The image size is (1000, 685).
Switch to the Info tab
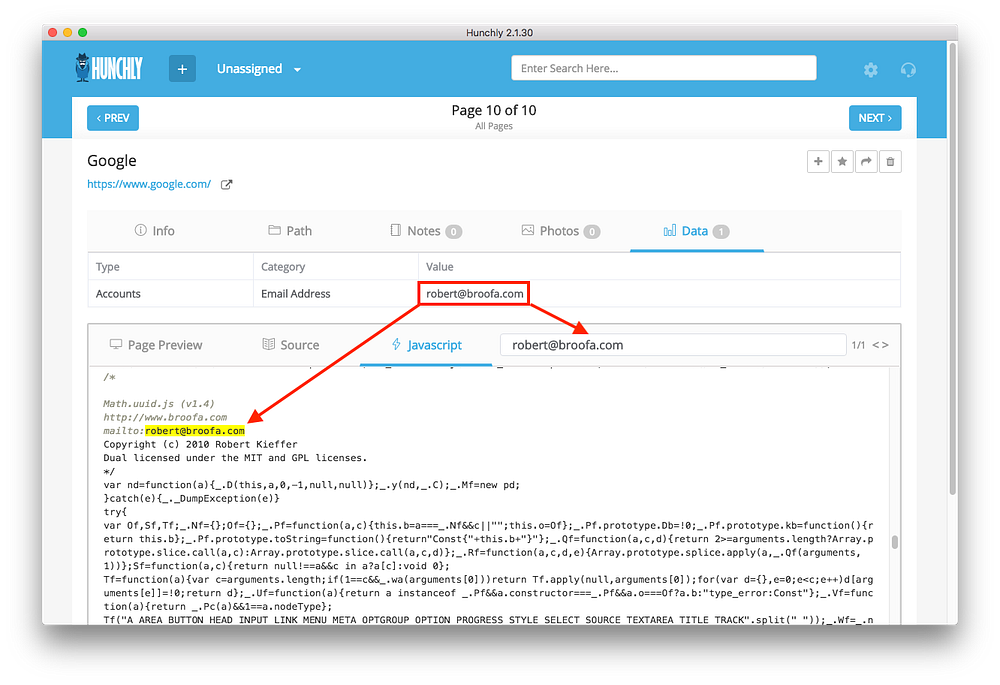pos(154,231)
